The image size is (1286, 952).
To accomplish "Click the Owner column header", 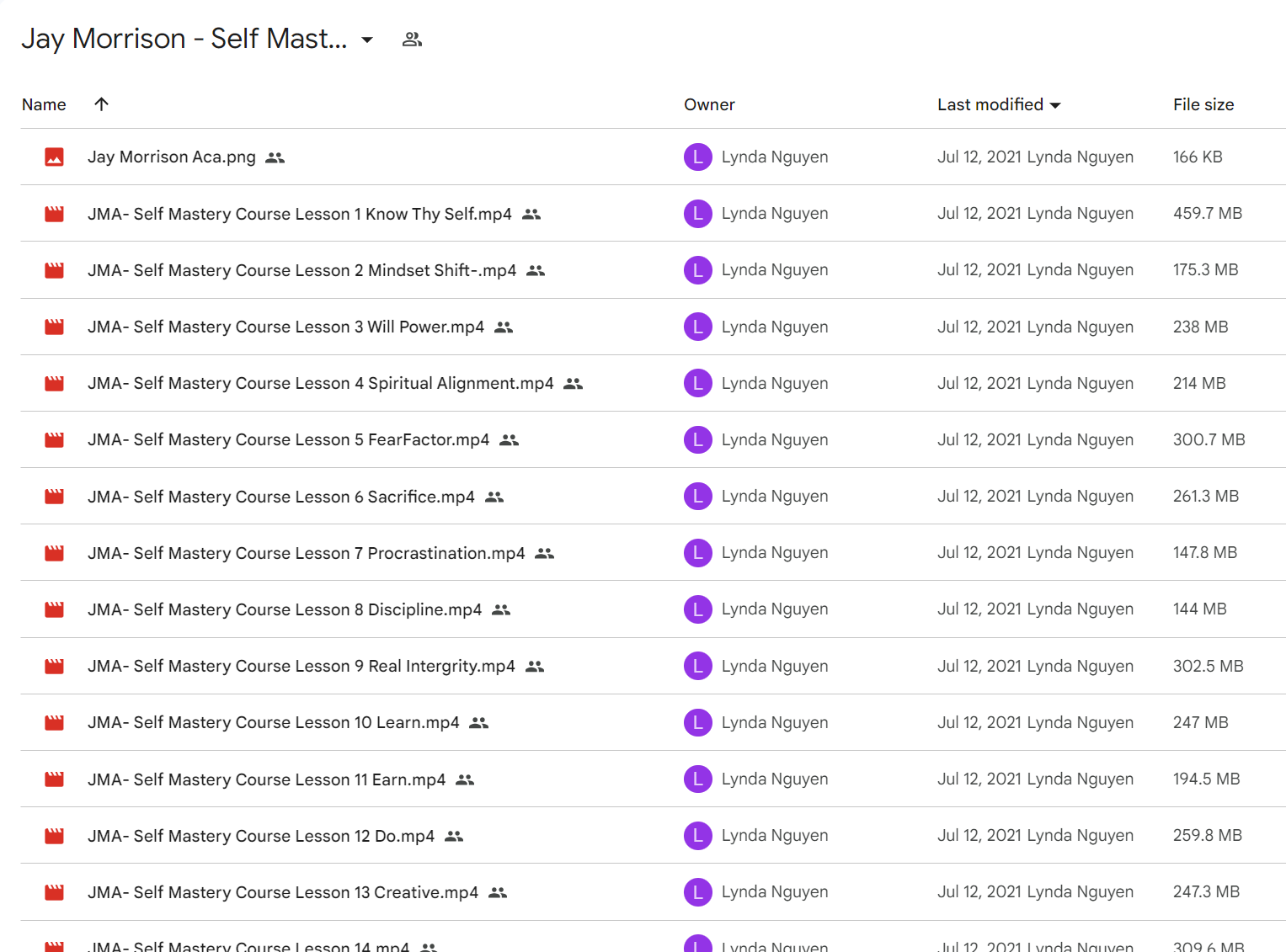I will tap(709, 104).
